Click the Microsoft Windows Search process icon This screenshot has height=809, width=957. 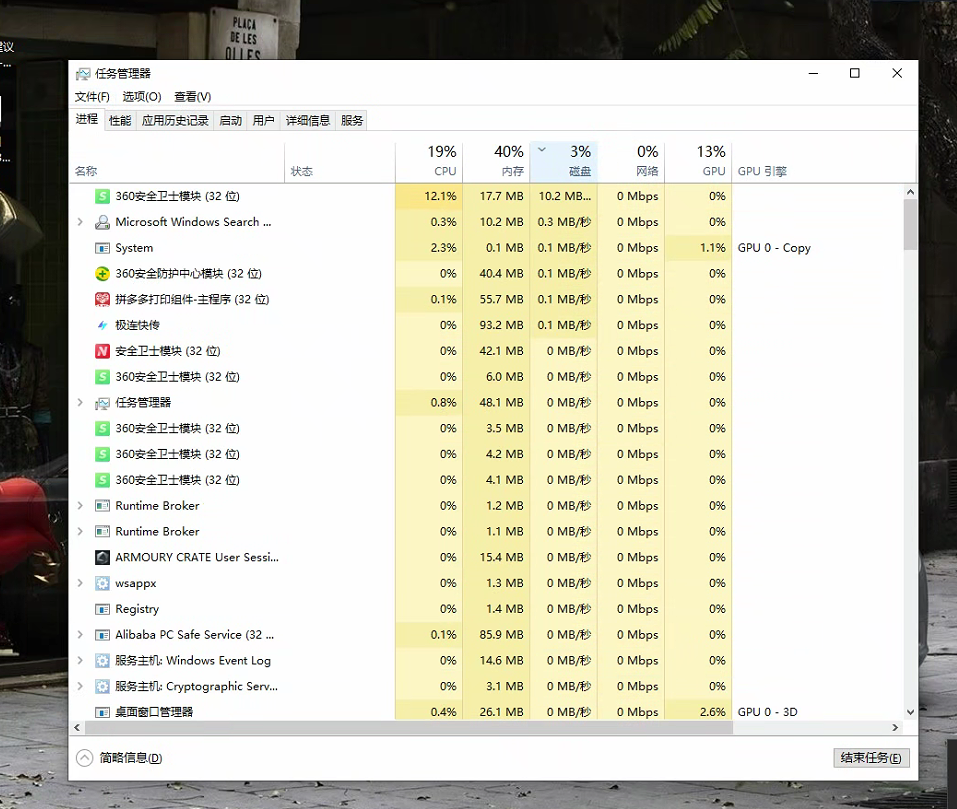[x=102, y=222]
